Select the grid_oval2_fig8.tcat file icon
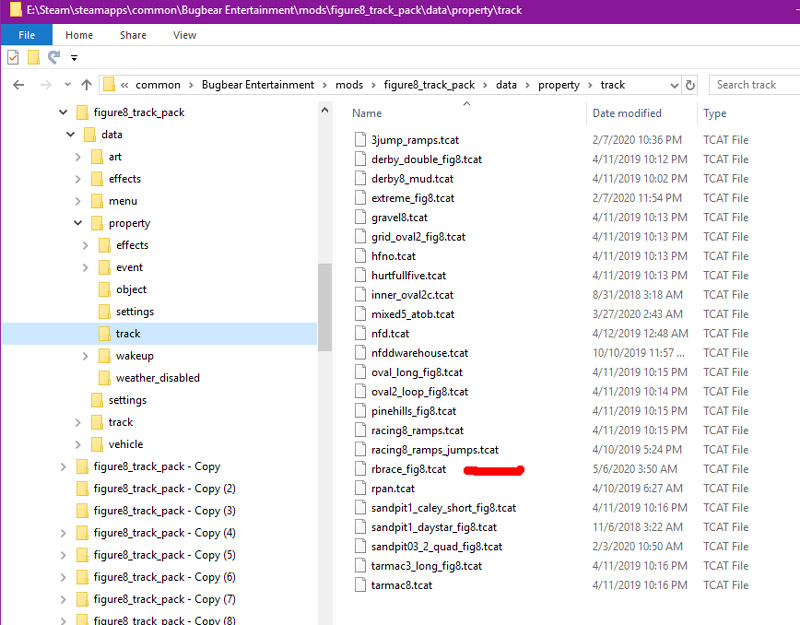 [x=360, y=237]
